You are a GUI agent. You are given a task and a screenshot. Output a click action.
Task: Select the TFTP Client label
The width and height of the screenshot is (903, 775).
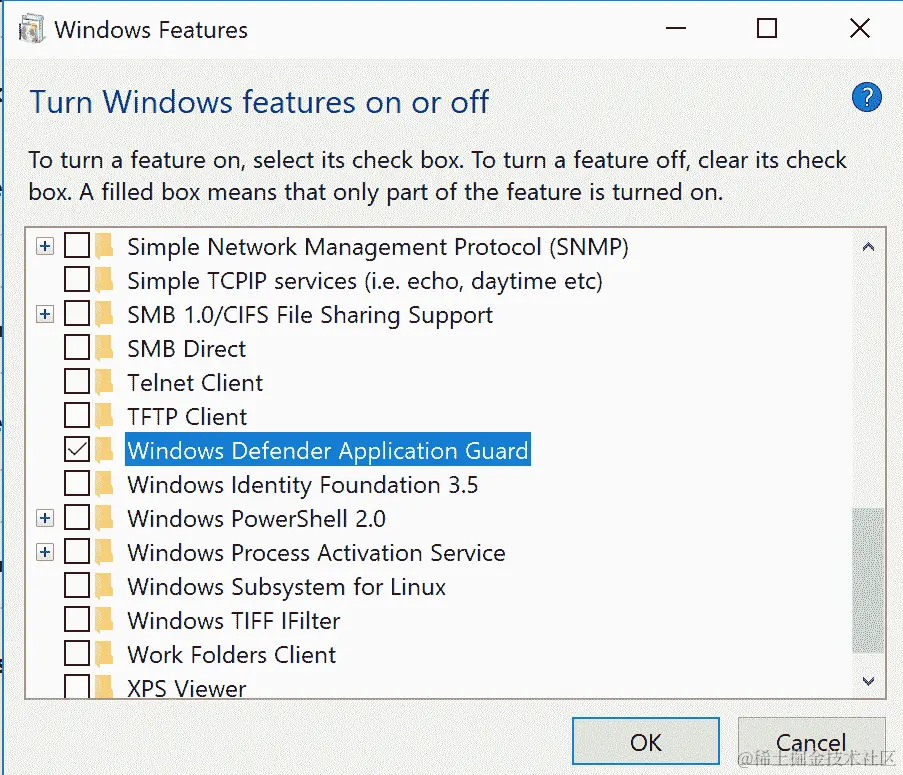coord(187,417)
